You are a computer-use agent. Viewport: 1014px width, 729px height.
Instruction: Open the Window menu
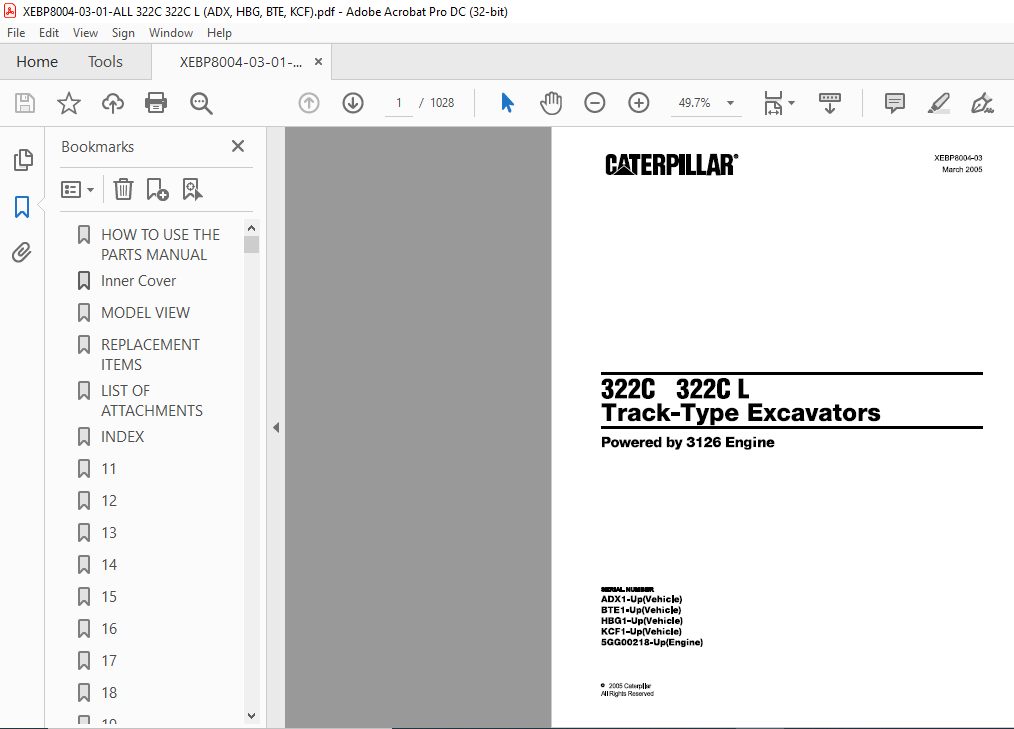pos(171,33)
